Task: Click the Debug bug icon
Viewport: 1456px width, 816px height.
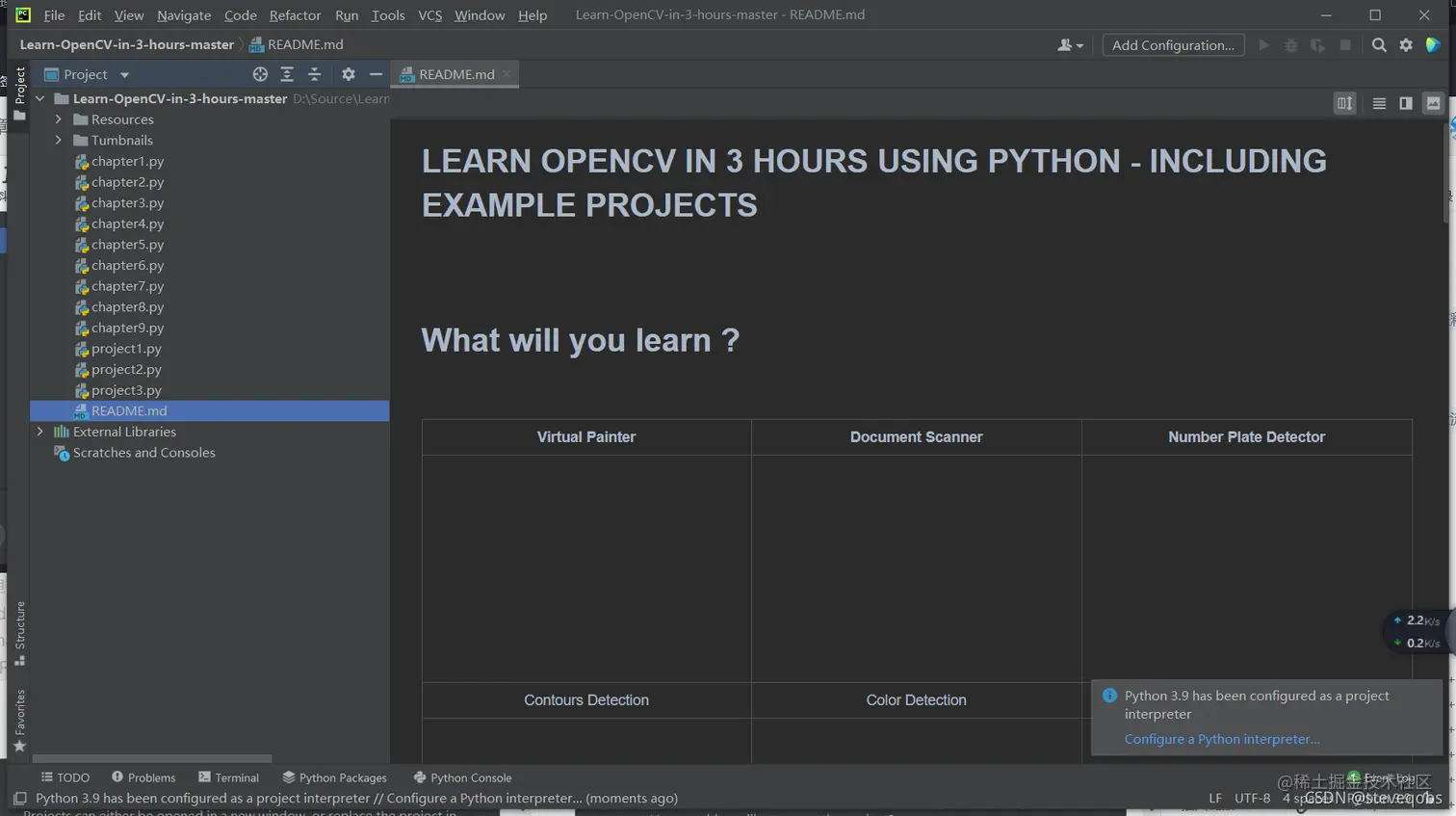Action: pos(1291,45)
